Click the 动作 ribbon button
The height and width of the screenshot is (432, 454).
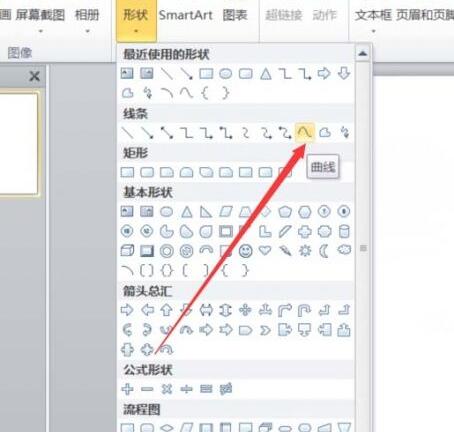325,15
